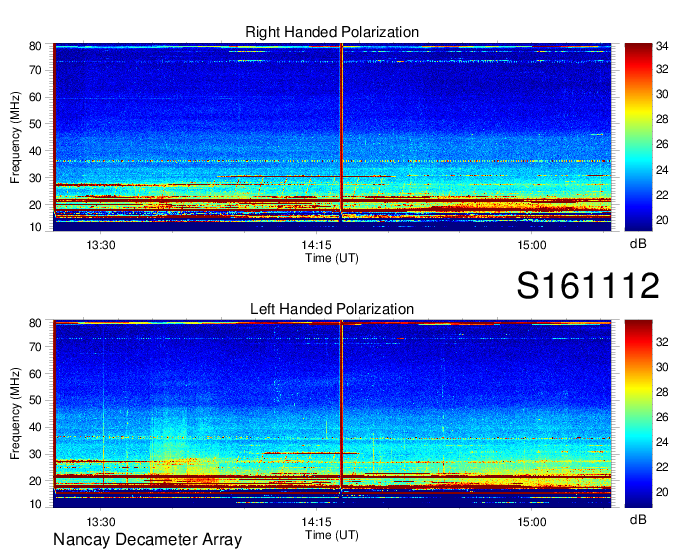Click the 34 value on the top color bar
Screen dimensions: 680x552
[662, 46]
